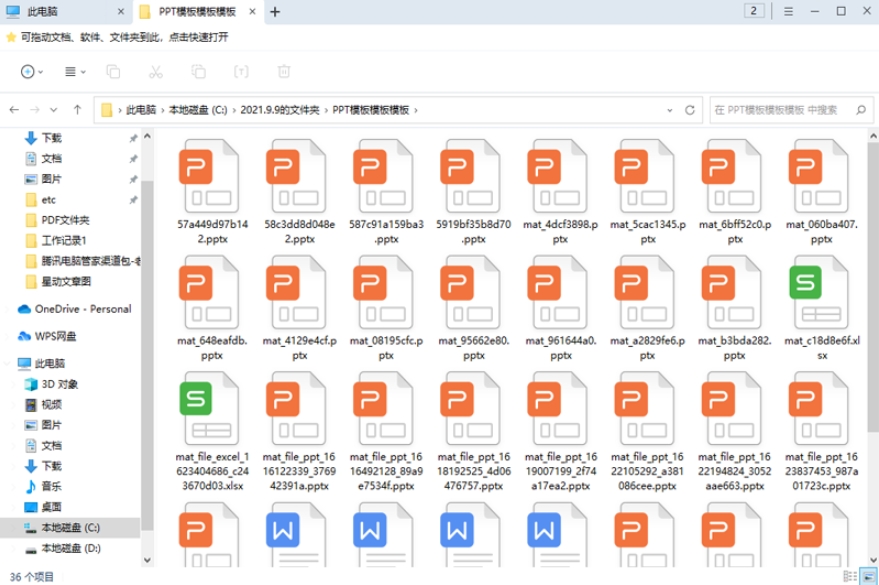Image resolution: width=879 pixels, height=585 pixels.
Task: Select file 587c91a159ba3.pptx
Action: (x=386, y=192)
